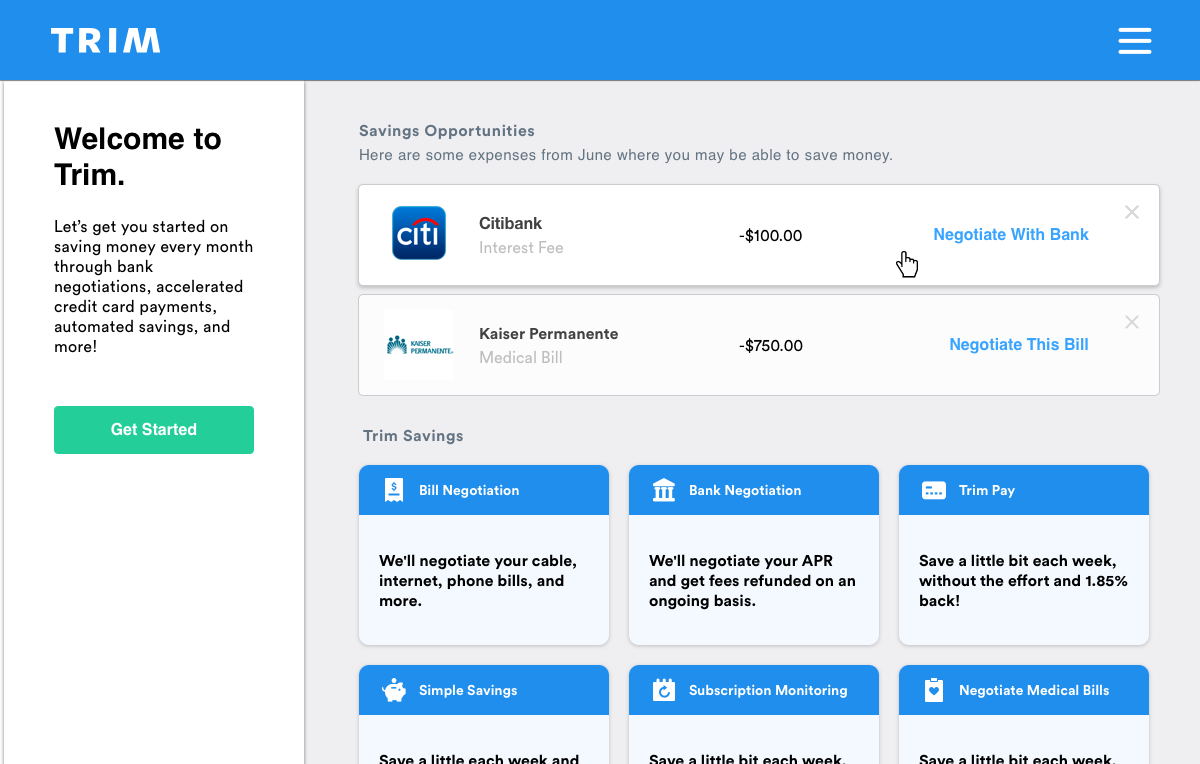The width and height of the screenshot is (1200, 764).
Task: Open the Subscription Monitoring card header
Action: pos(754,690)
